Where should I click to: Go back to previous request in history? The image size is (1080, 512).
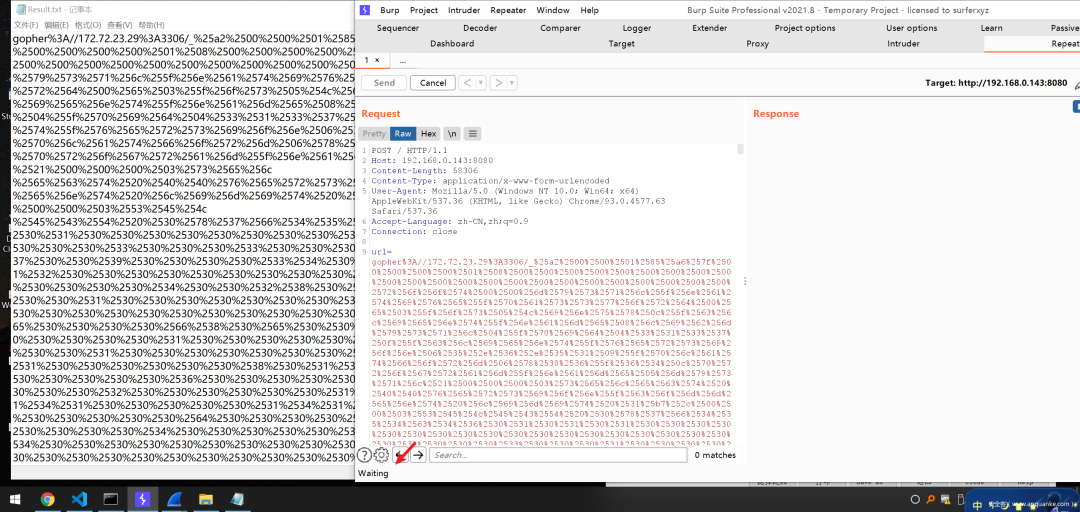[x=467, y=83]
